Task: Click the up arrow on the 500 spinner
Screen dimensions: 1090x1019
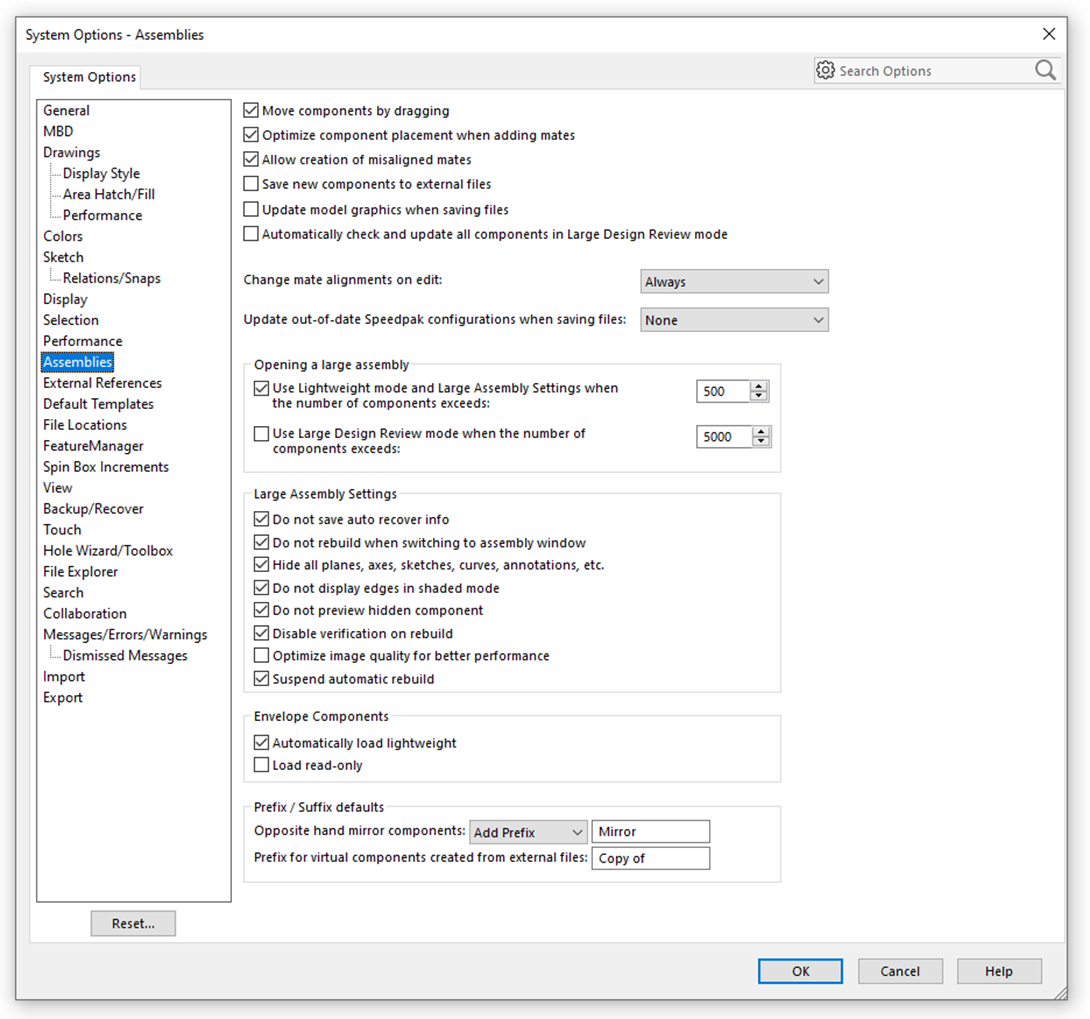Action: 759,386
